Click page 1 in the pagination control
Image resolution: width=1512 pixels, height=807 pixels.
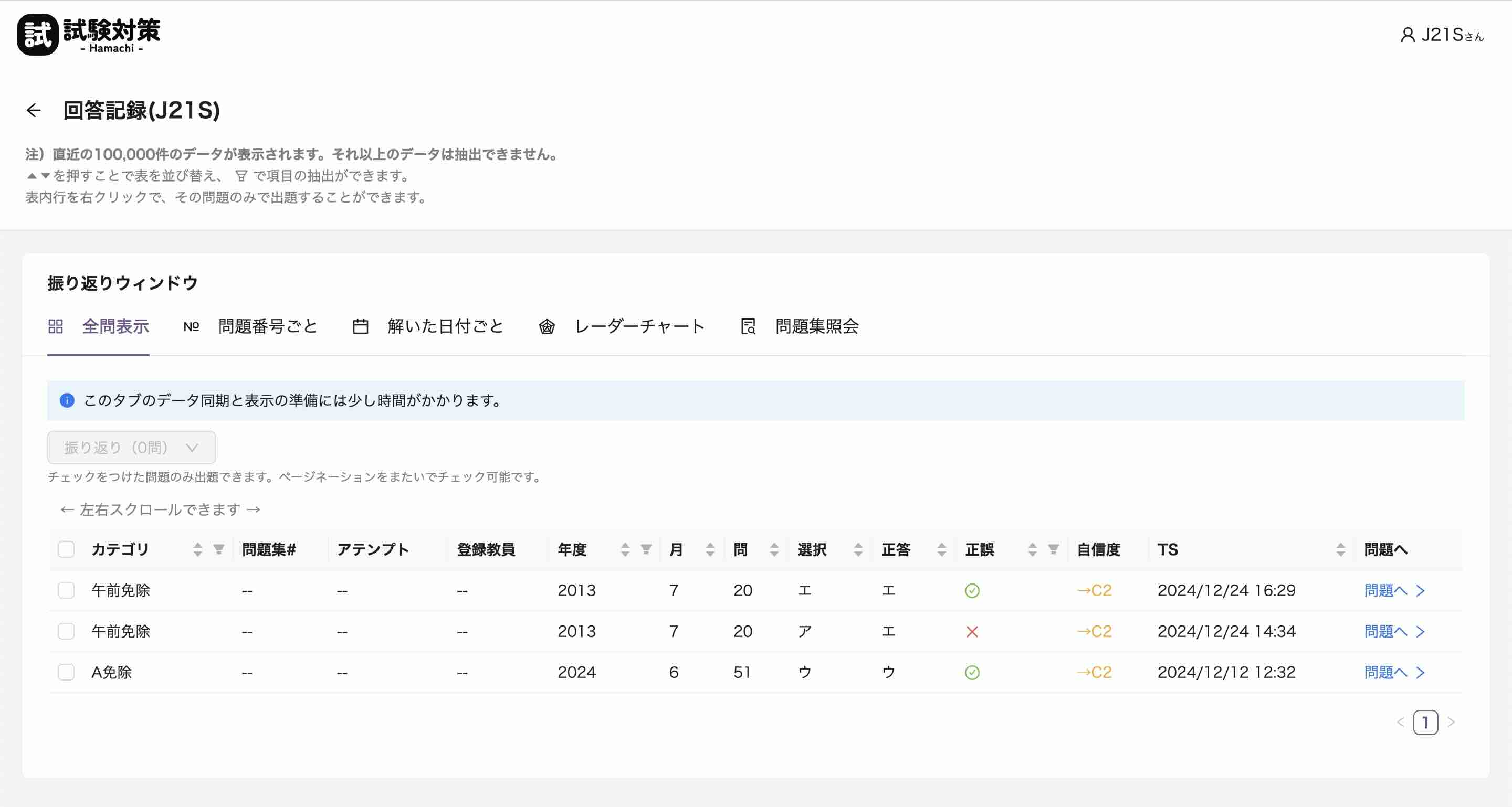click(x=1426, y=723)
